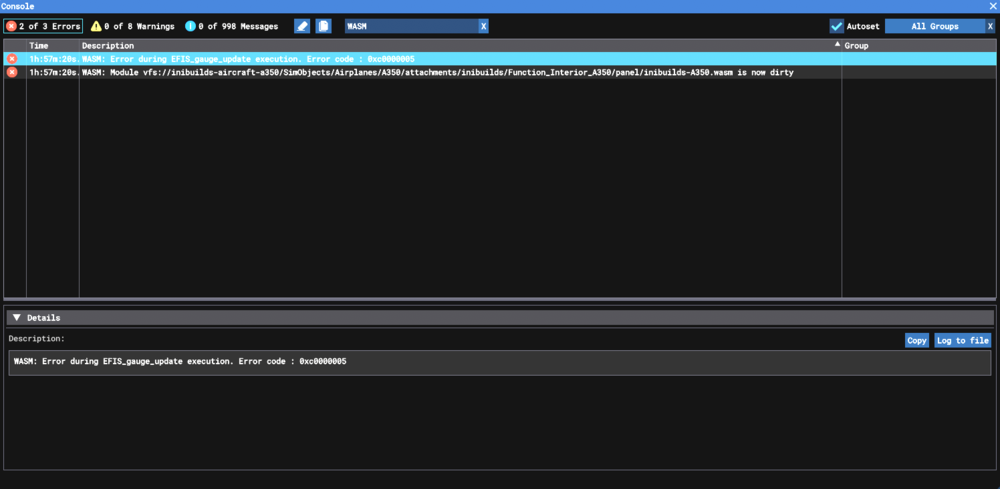Click the red error icon in the 'now dirty' row
The height and width of the screenshot is (489, 1000).
pyautogui.click(x=12, y=72)
